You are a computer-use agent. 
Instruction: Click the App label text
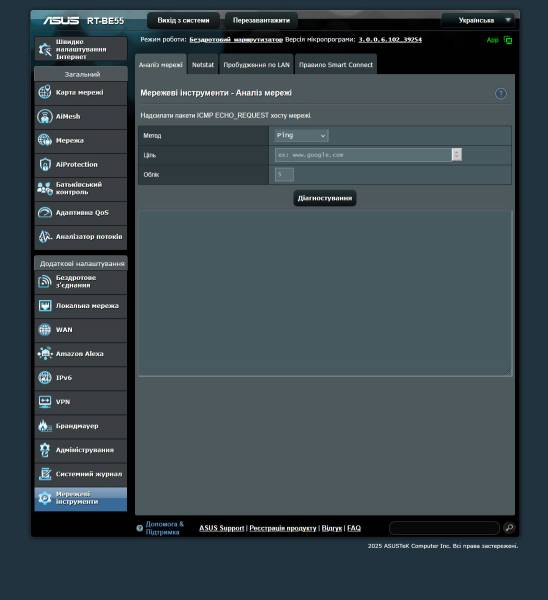pos(493,40)
